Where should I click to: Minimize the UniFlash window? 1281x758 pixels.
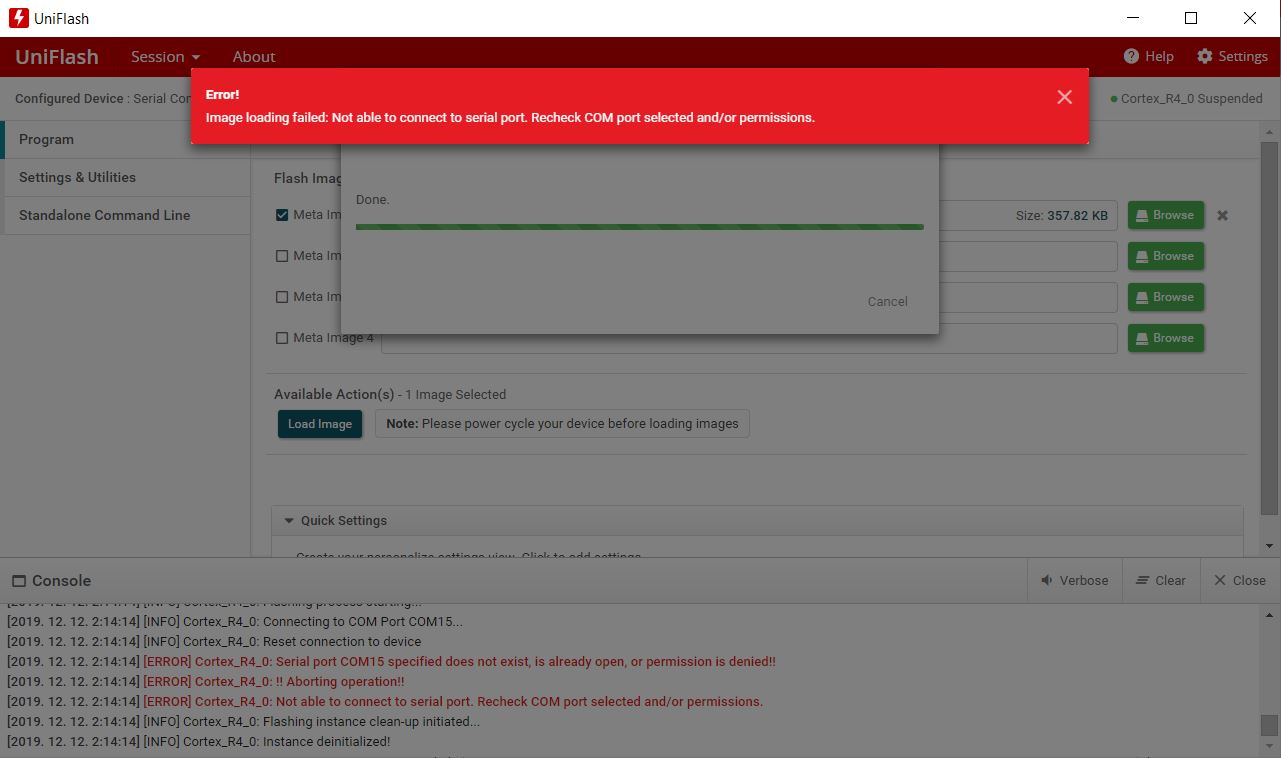click(x=1133, y=18)
